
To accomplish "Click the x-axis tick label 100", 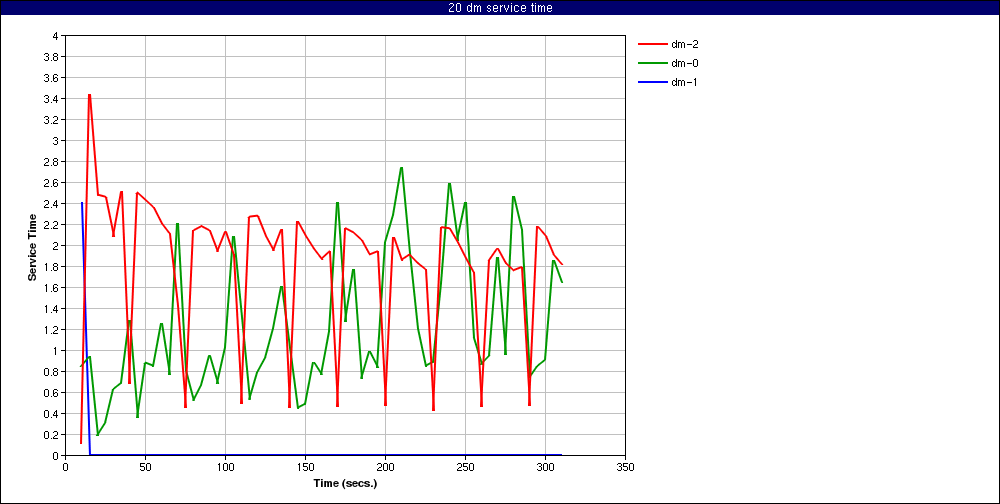I will (225, 466).
